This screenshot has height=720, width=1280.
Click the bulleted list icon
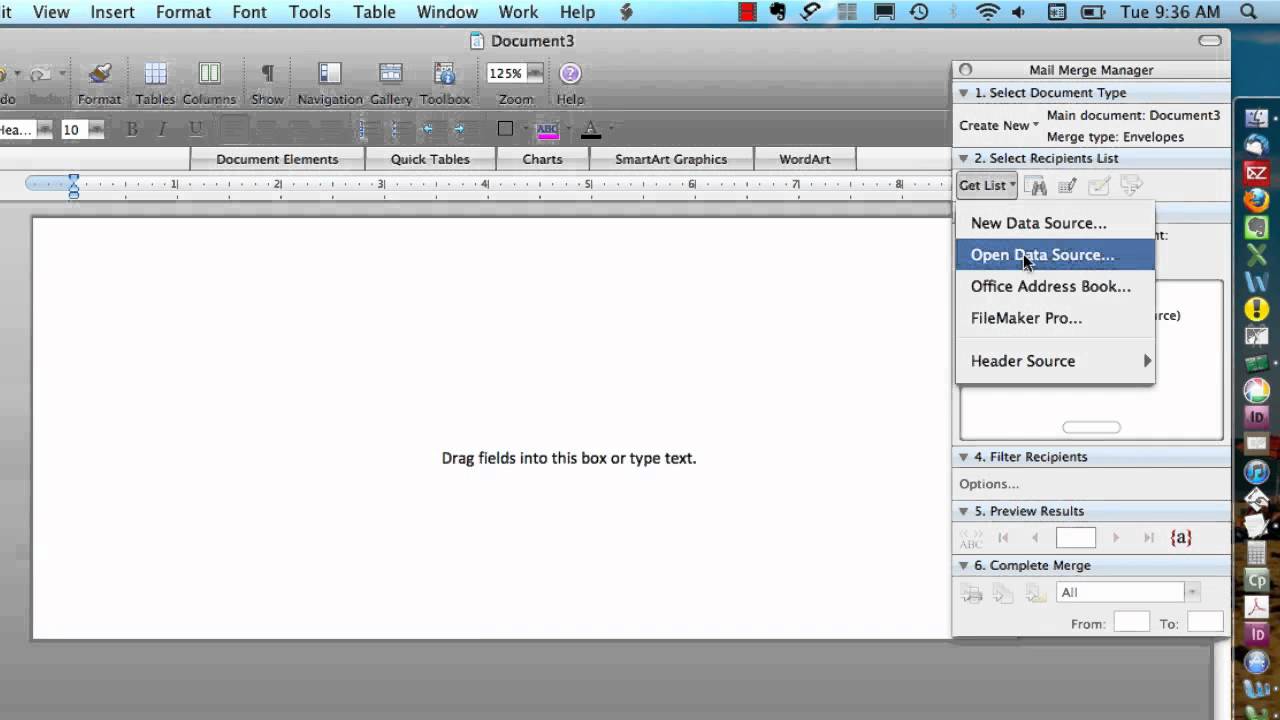395,129
